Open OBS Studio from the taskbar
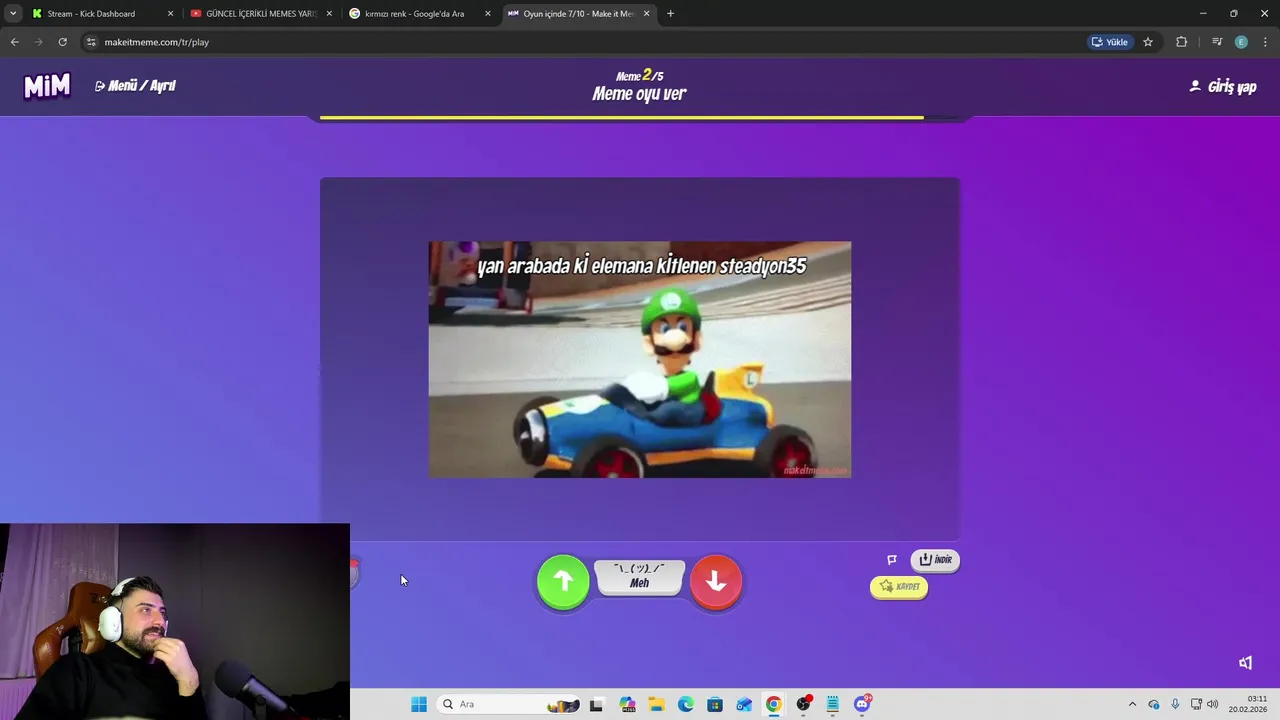 pos(803,704)
